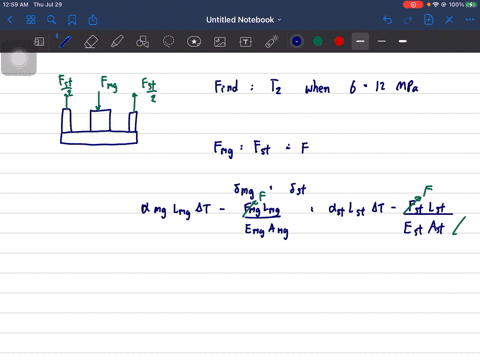Toggle the zoom window tool
The height and width of the screenshot is (360, 480).
[x=39, y=42]
